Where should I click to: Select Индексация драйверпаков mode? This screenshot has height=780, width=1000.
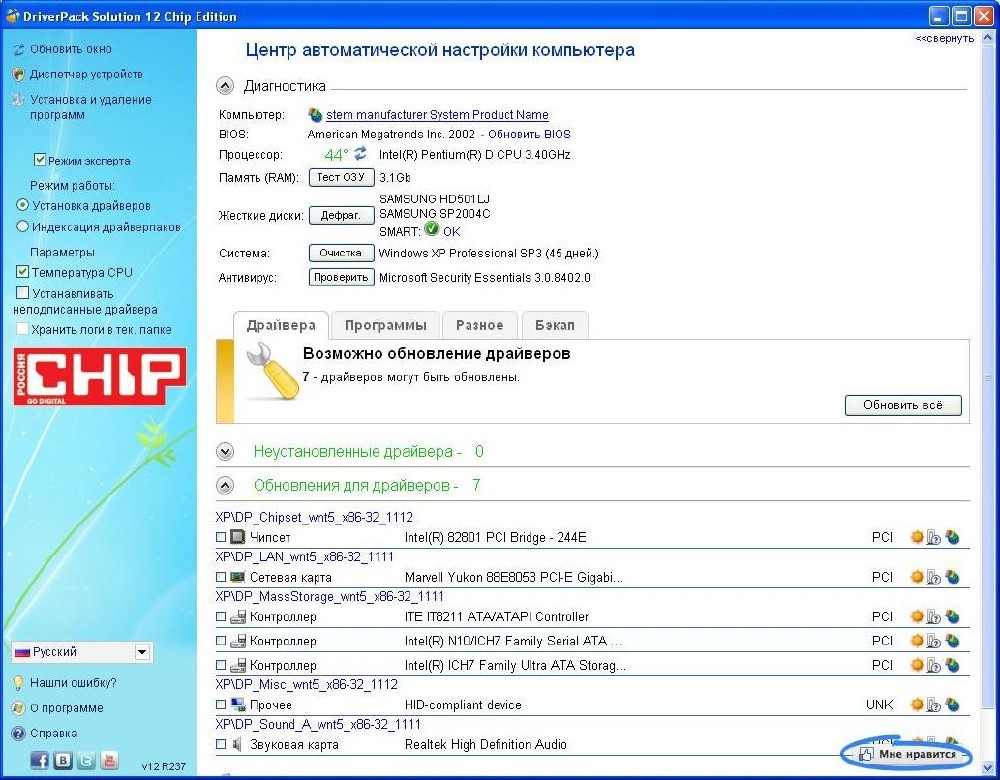click(x=22, y=226)
